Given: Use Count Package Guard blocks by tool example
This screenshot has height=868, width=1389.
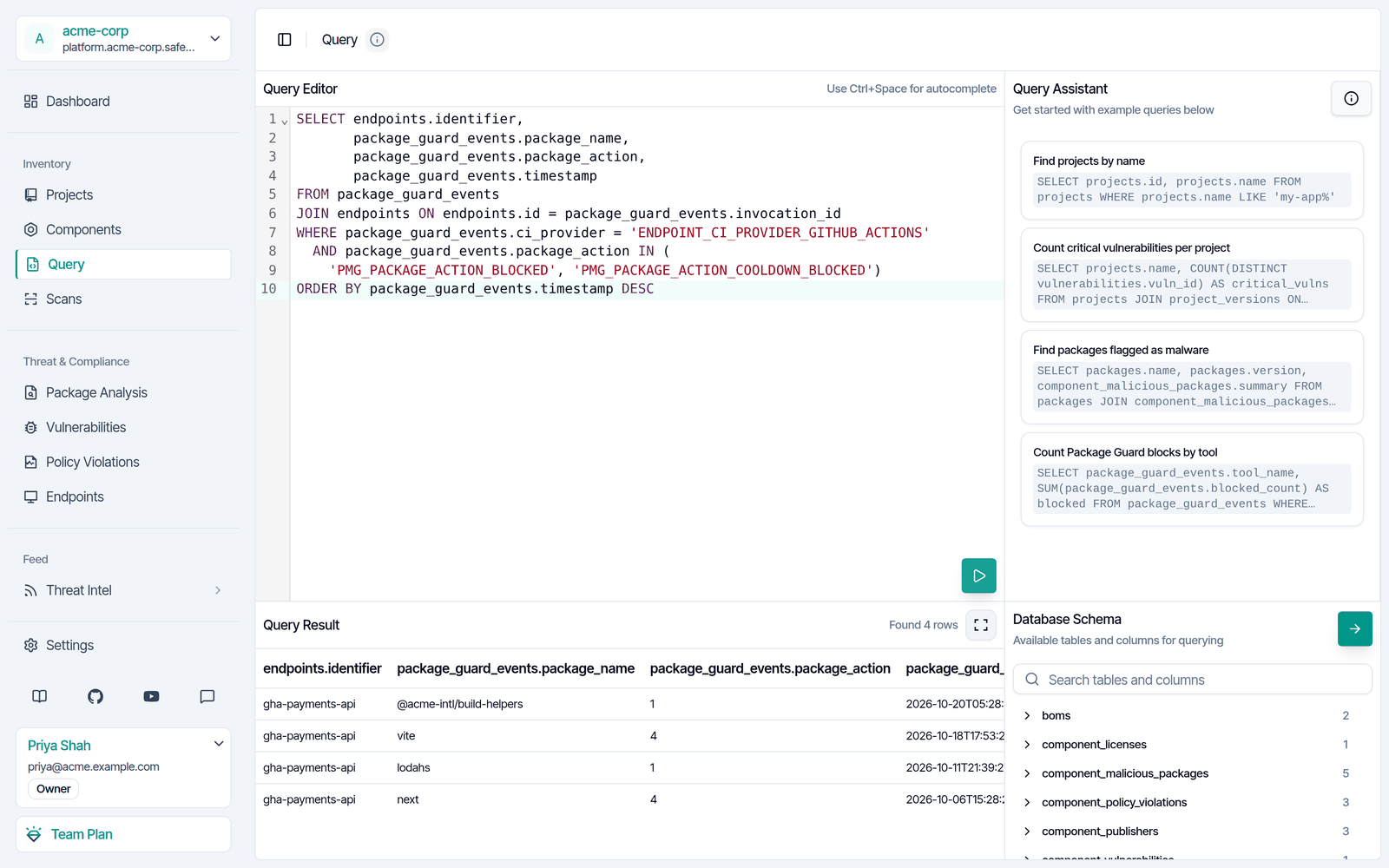Looking at the screenshot, I should point(1192,480).
